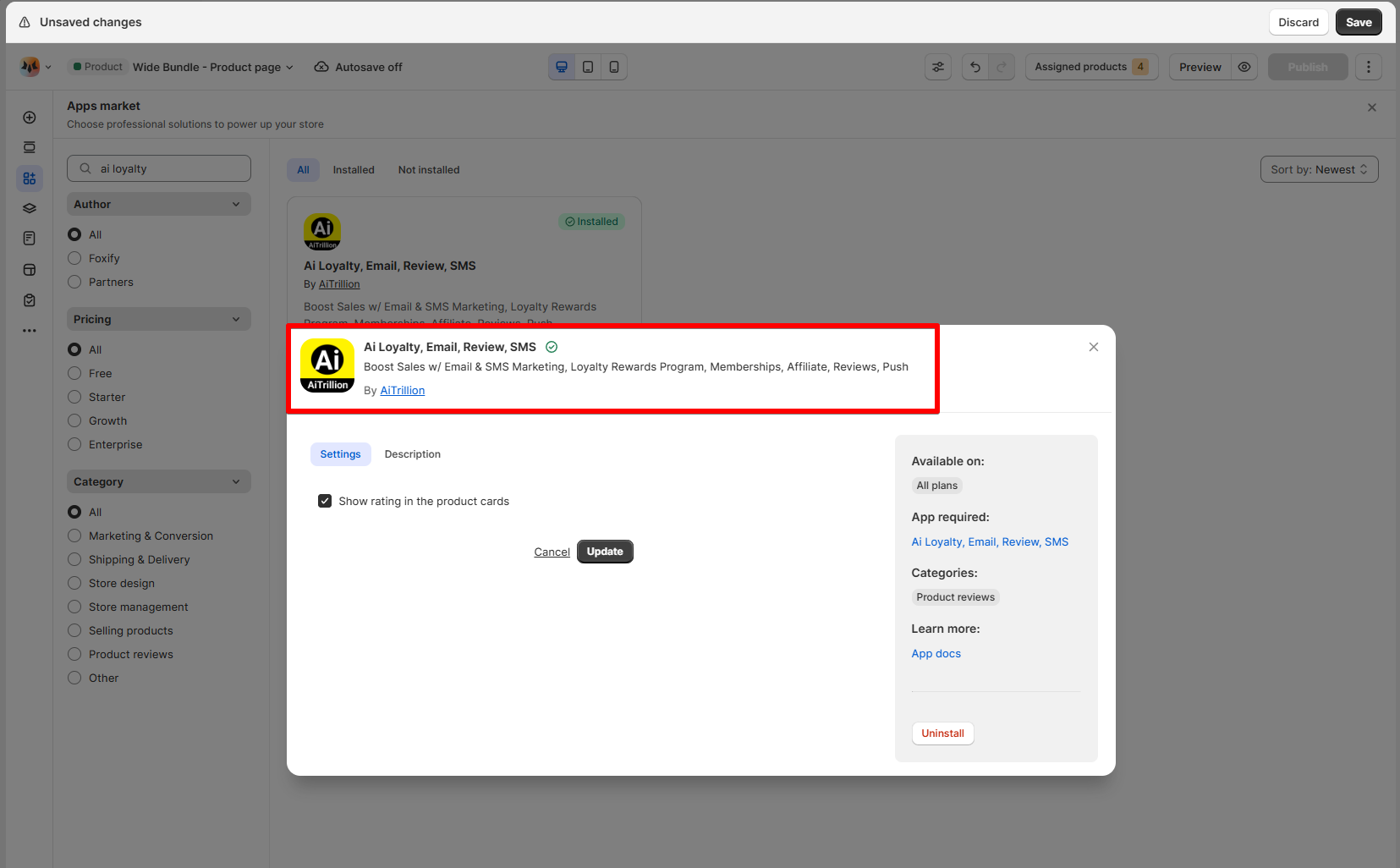Image resolution: width=1400 pixels, height=868 pixels.
Task: Switch to the Description tab
Action: pyautogui.click(x=412, y=454)
